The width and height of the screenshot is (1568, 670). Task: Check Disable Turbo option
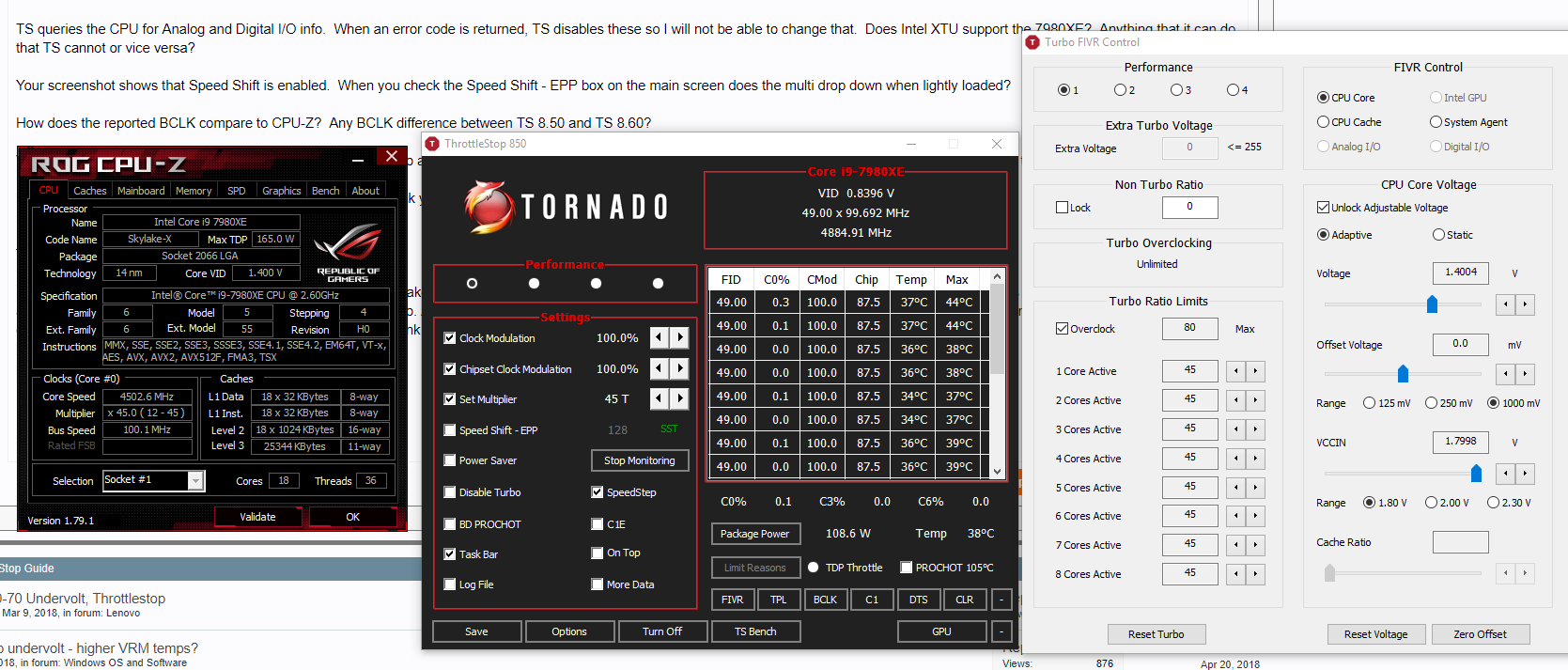pyautogui.click(x=450, y=492)
